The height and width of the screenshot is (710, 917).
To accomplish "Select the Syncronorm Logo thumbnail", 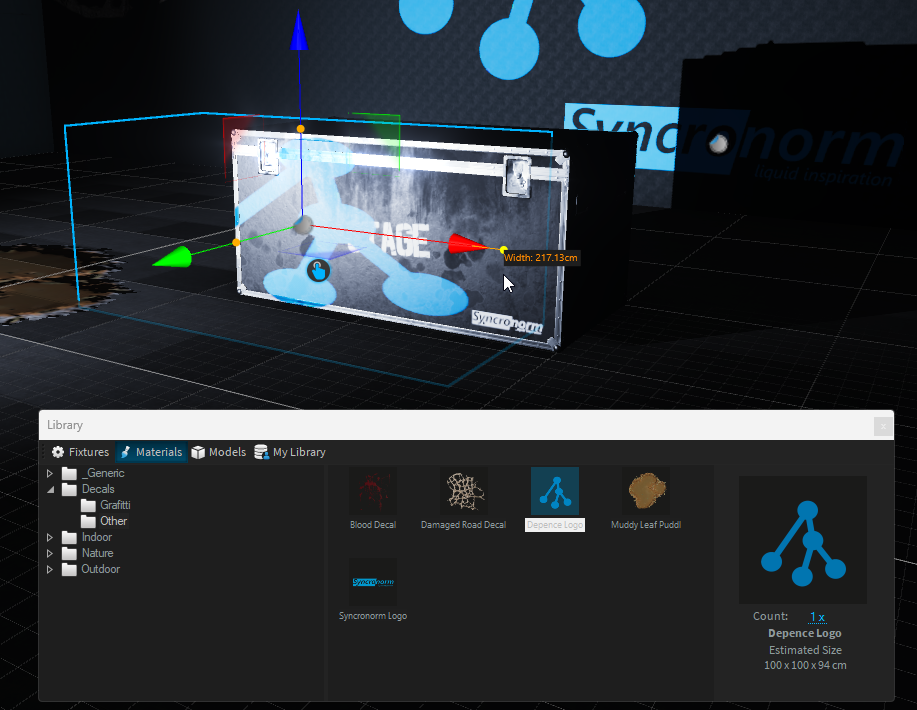I will point(373,582).
